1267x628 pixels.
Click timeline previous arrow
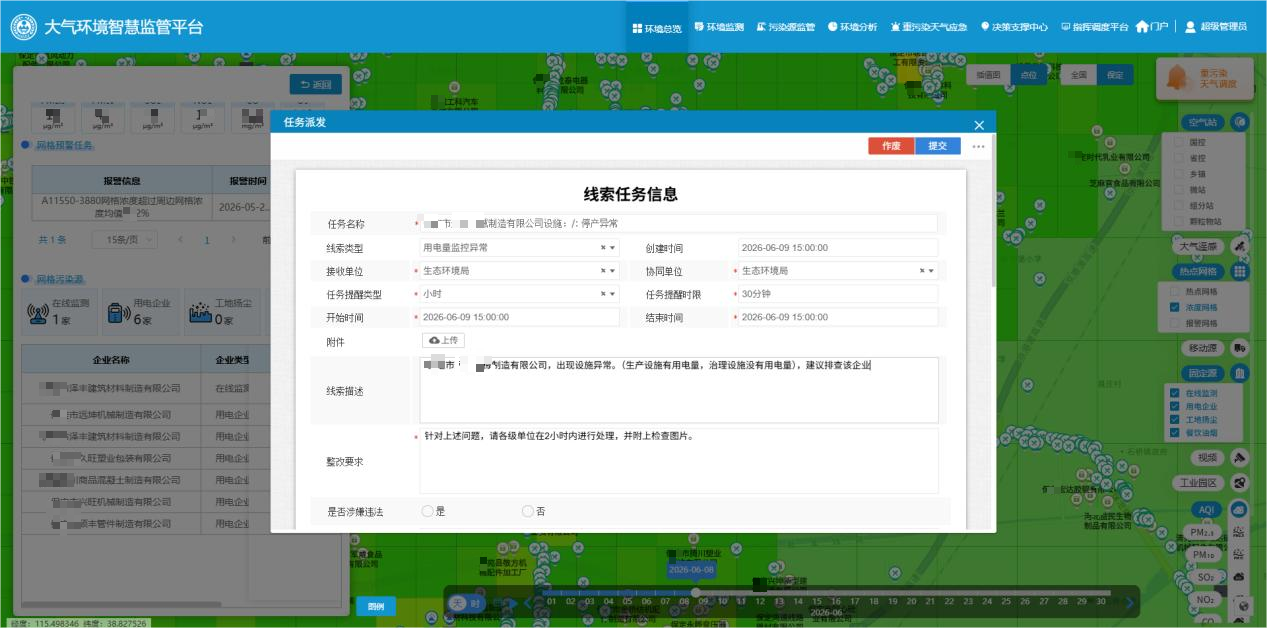point(528,603)
